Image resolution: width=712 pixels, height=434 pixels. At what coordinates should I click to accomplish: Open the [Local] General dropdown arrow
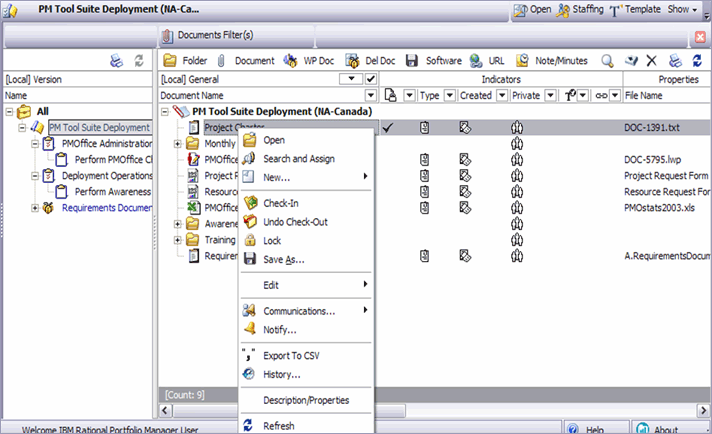point(351,79)
